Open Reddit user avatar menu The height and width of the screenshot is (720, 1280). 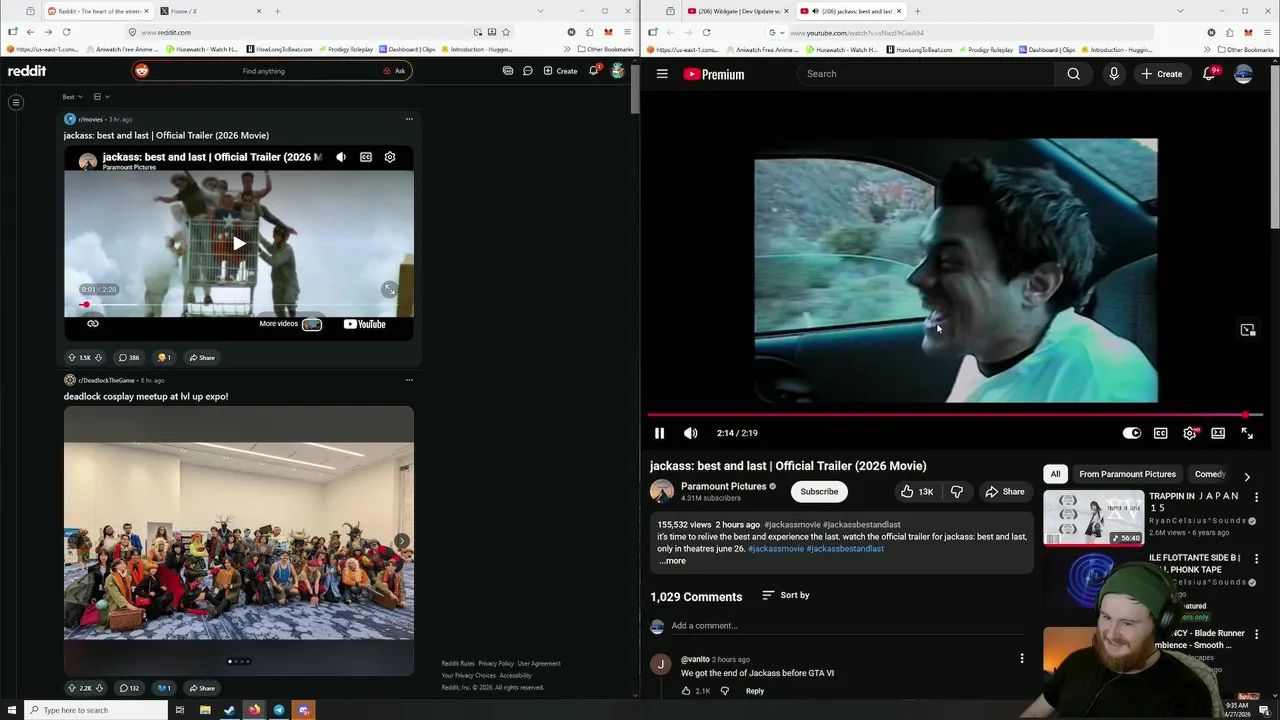618,71
